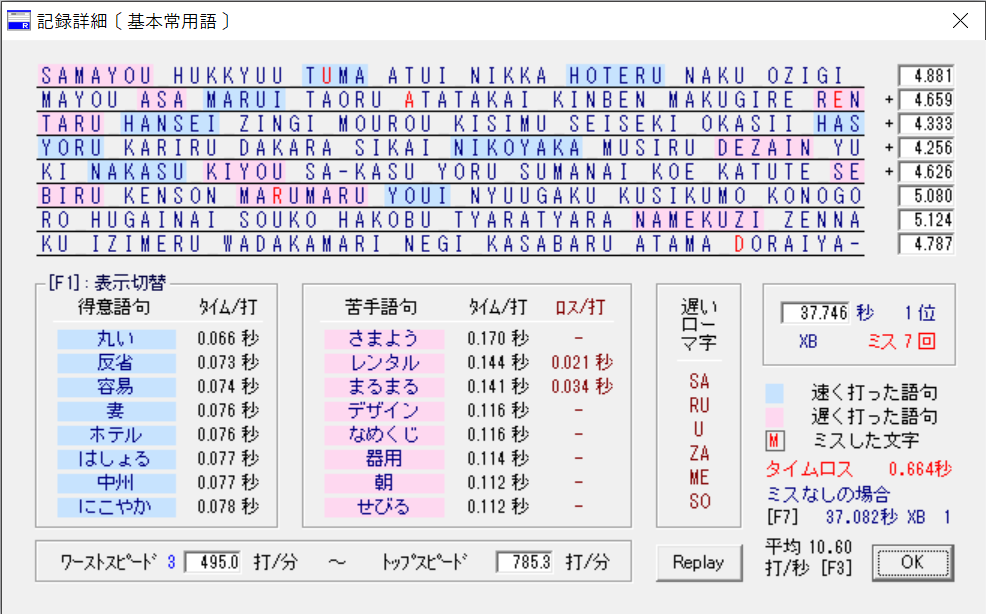Image resolution: width=986 pixels, height=614 pixels.
Task: Click the weak word せびる
Action: (x=384, y=507)
